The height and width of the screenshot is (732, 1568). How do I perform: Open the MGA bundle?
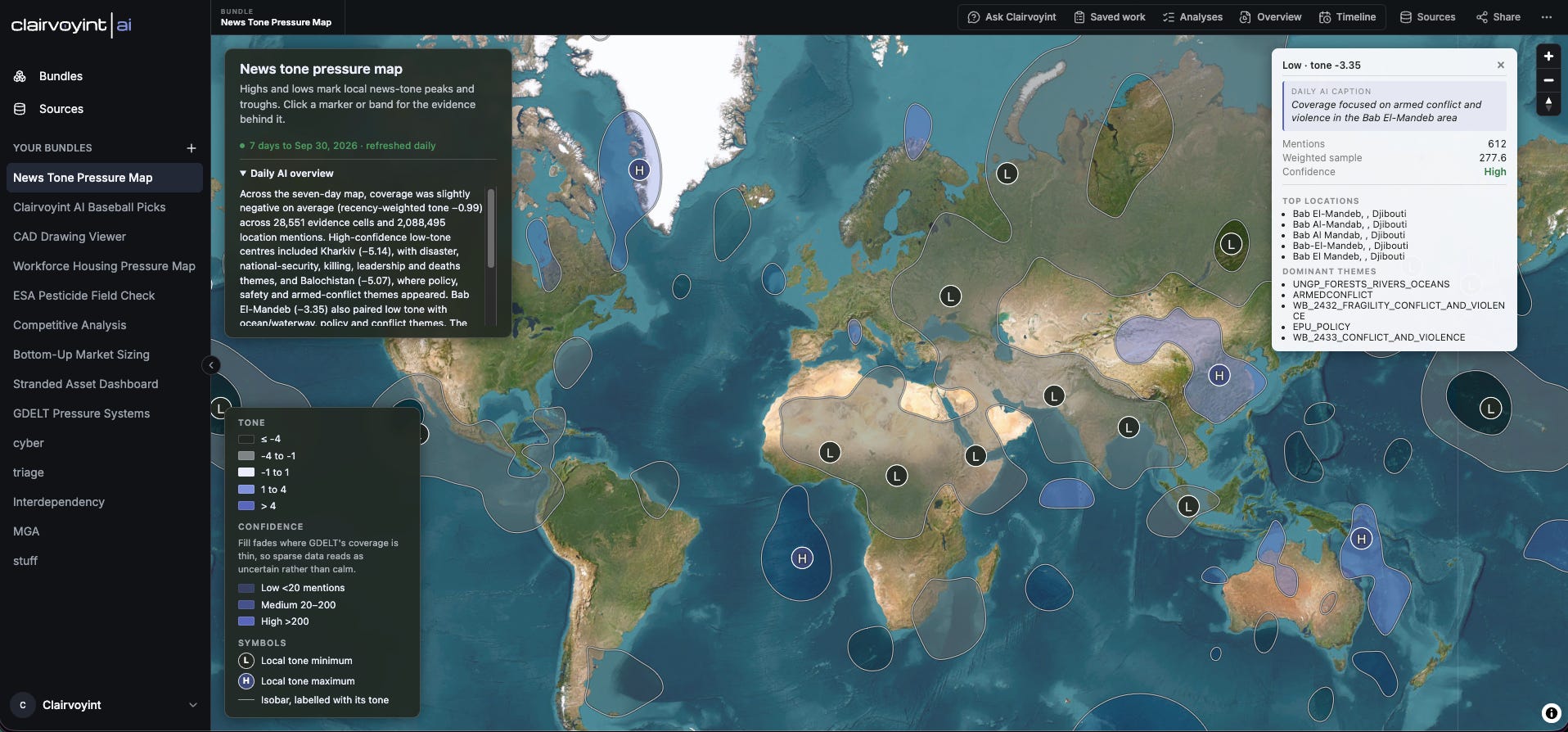[x=105, y=531]
